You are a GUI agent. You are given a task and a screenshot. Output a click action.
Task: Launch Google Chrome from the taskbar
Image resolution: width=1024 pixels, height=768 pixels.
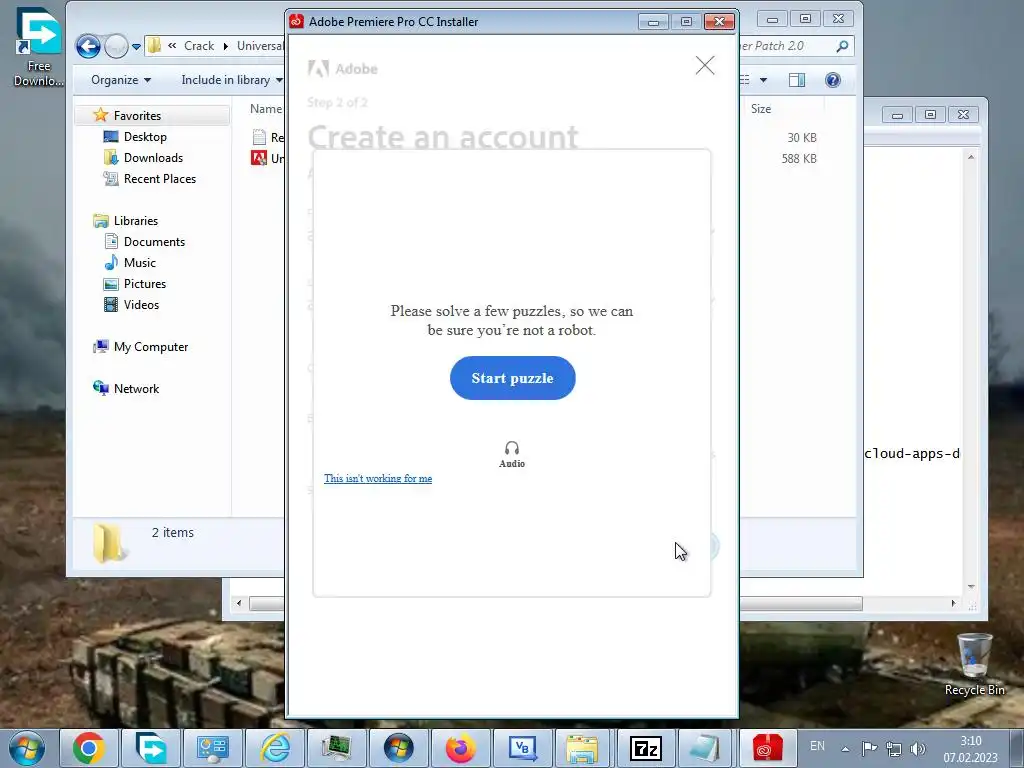point(88,748)
